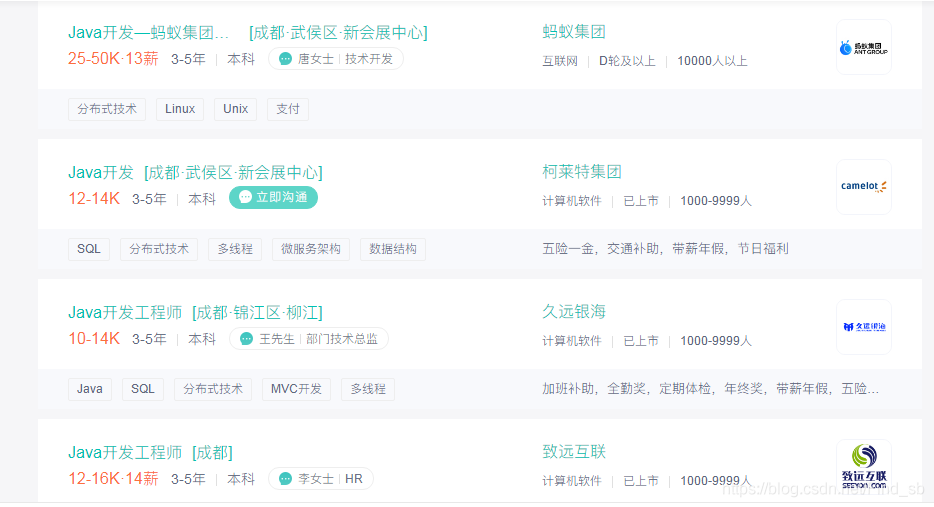Open the 久远银海 company logo
This screenshot has width=934, height=507.
863,327
